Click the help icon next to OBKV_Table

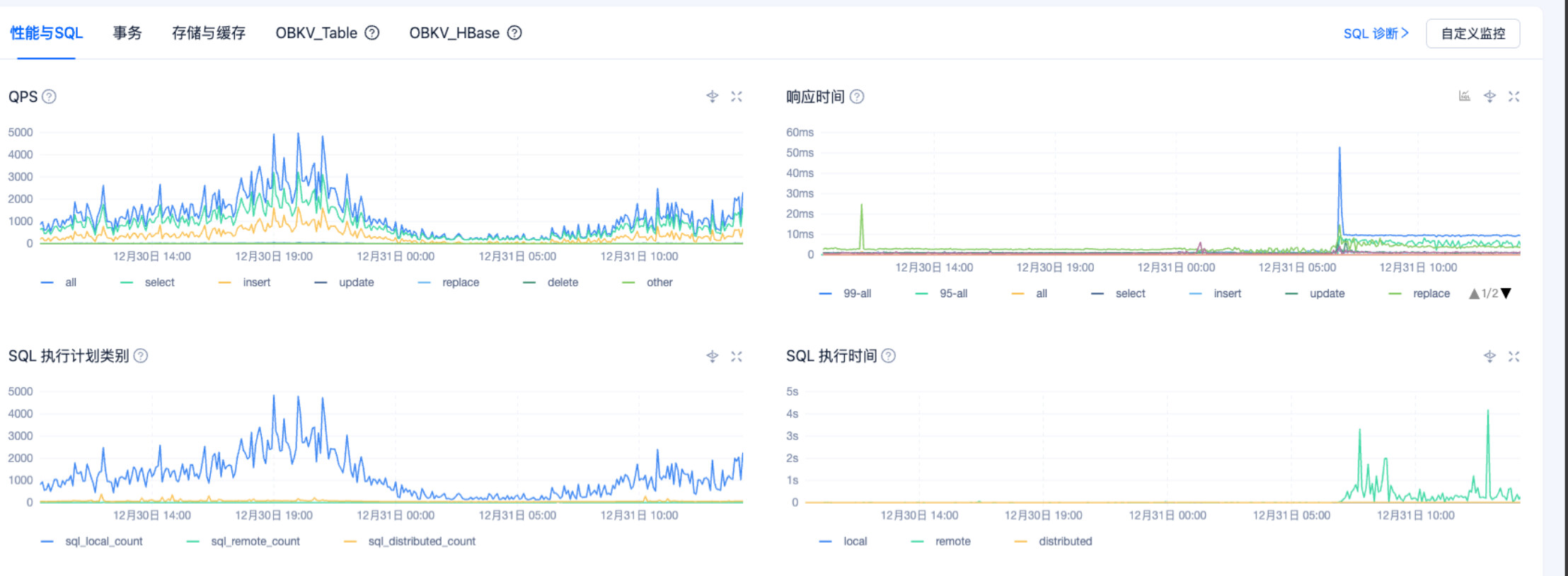(372, 33)
